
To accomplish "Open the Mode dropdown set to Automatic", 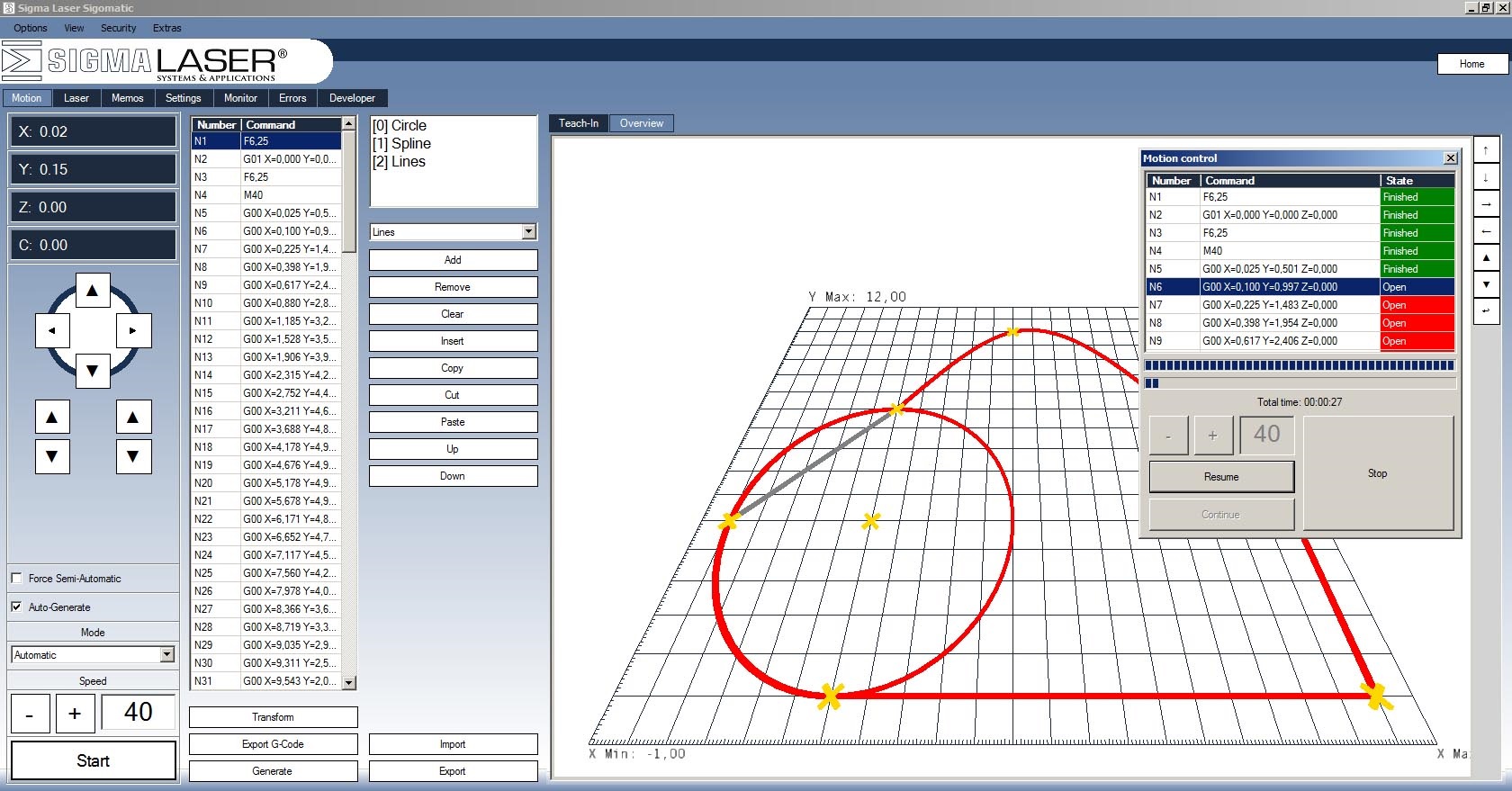I will (166, 655).
